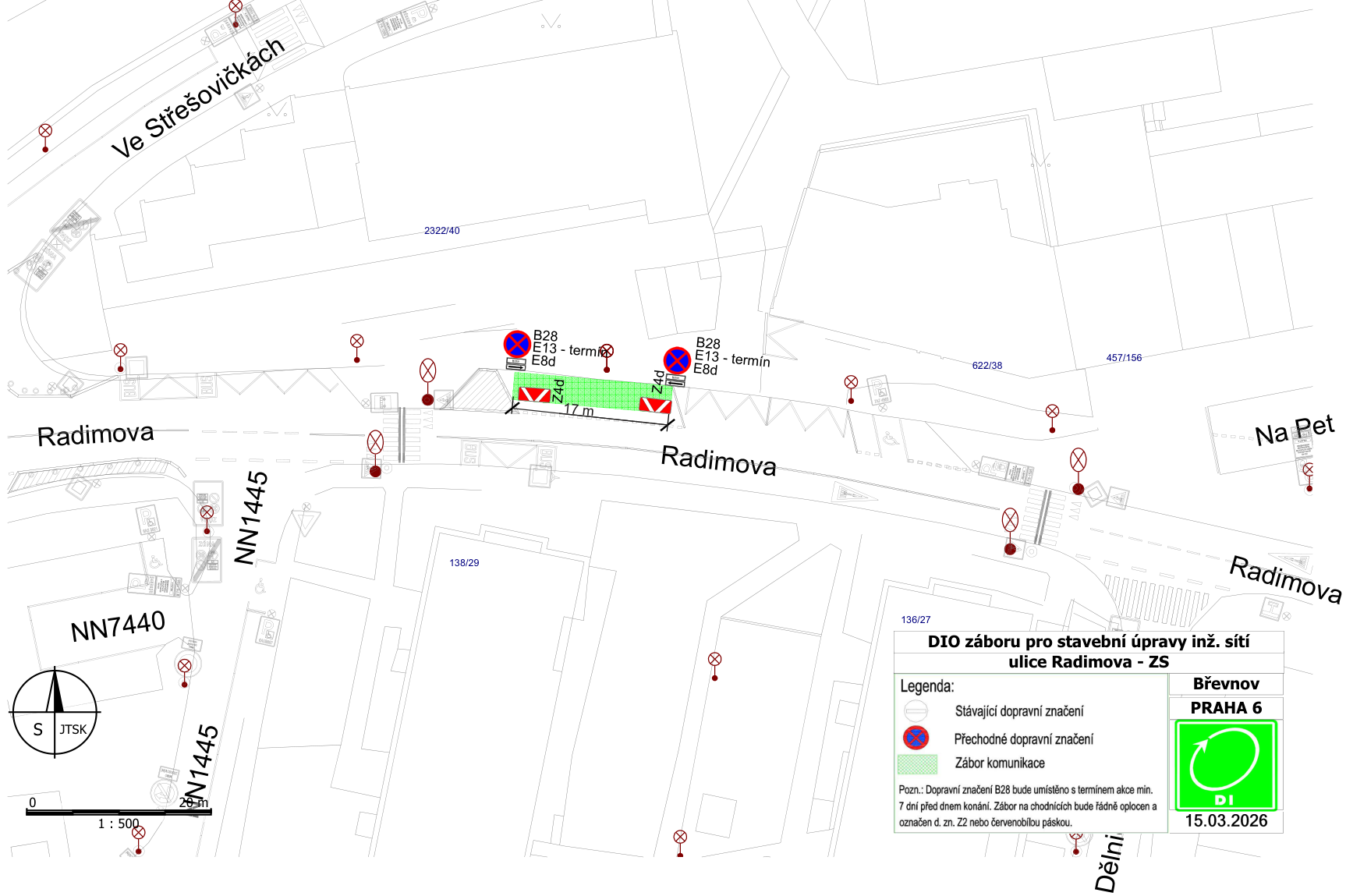Select the NN7440 label
This screenshot has width=1346, height=896.
(118, 626)
